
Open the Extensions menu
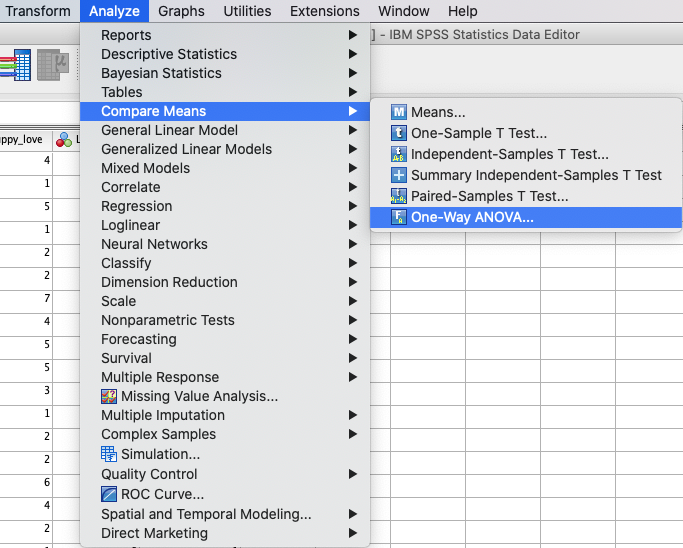click(325, 11)
